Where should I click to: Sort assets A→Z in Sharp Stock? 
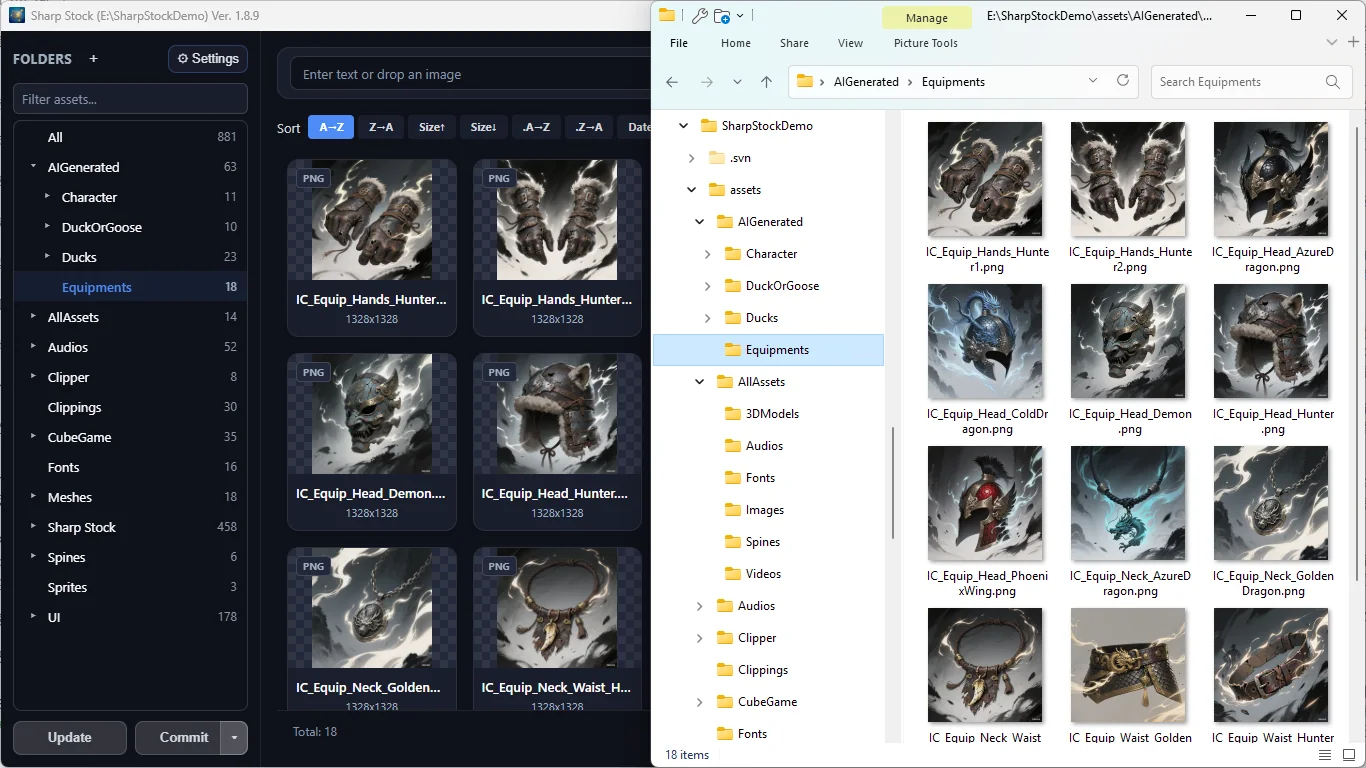[331, 127]
